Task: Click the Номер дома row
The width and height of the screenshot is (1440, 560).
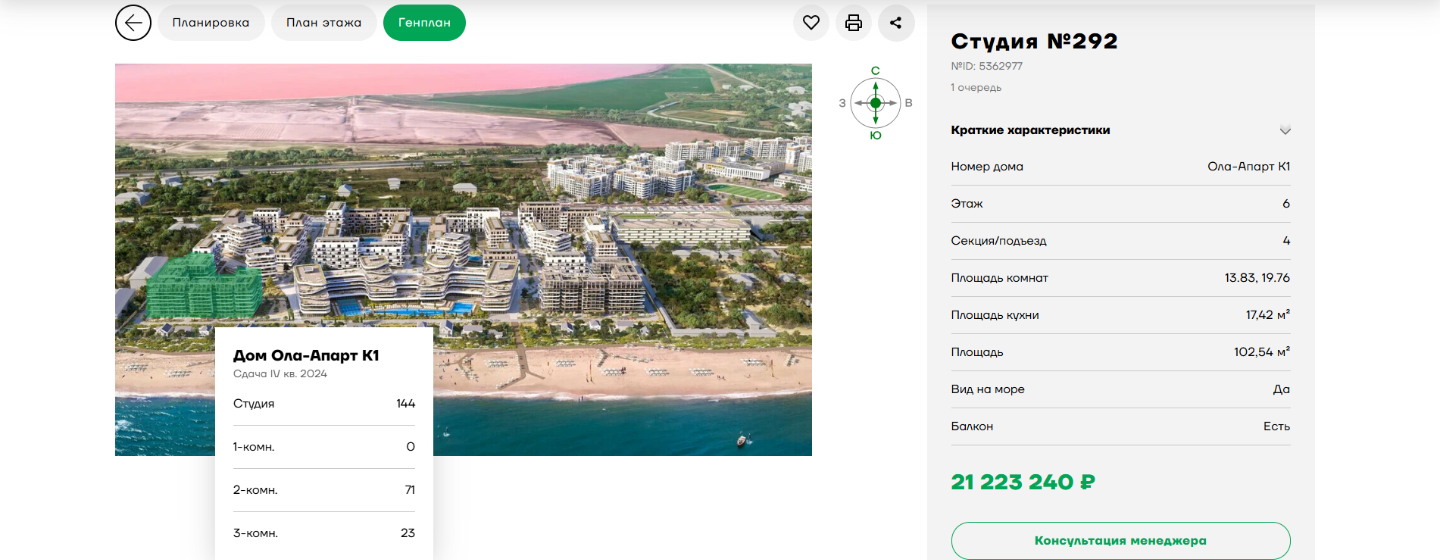Action: coord(1120,167)
